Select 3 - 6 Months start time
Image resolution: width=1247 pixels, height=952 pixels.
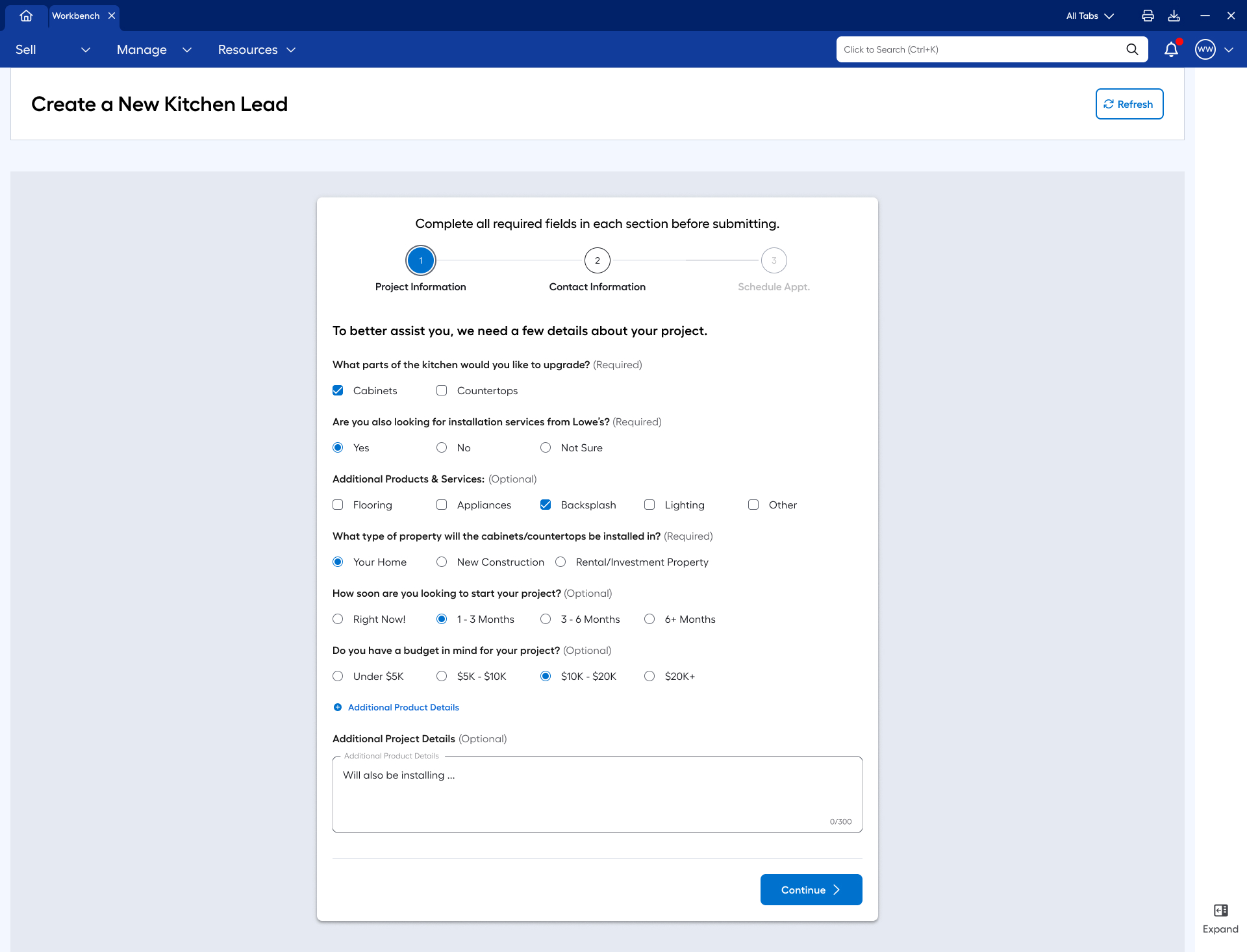tap(546, 620)
